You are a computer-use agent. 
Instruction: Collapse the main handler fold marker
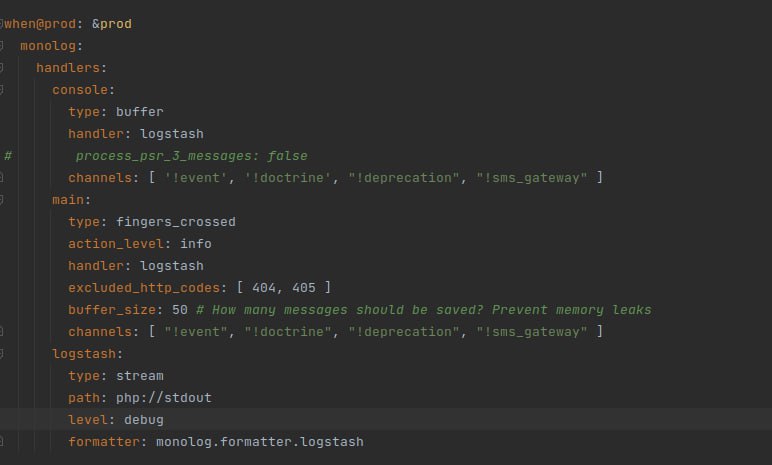(1, 199)
